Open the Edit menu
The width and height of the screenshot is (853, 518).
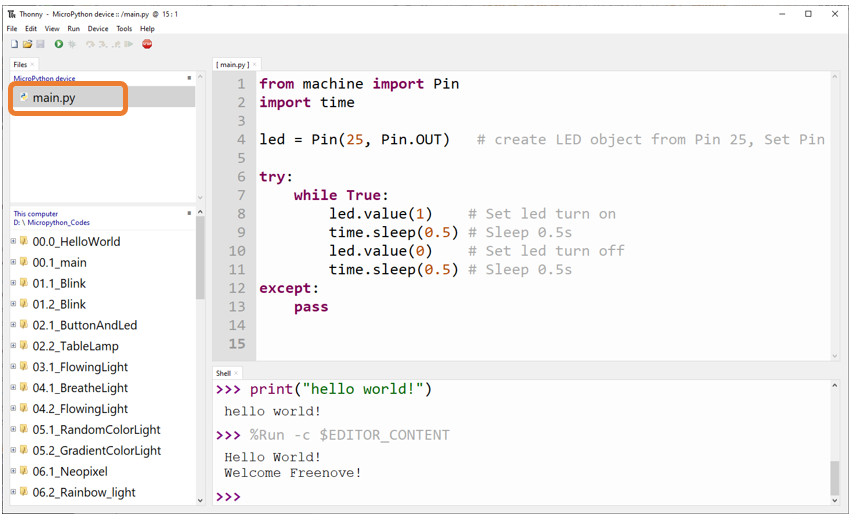[31, 28]
